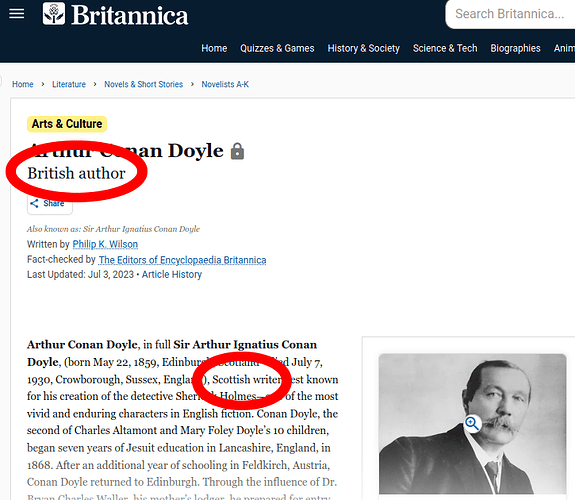Open Quizzes & Games menu item
Screen dimensions: 575x500
(277, 48)
